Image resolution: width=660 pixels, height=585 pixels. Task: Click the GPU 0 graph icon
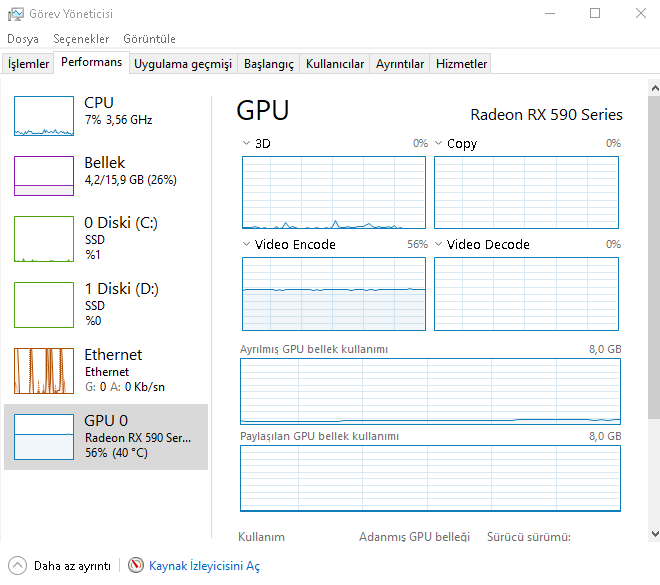coord(44,437)
